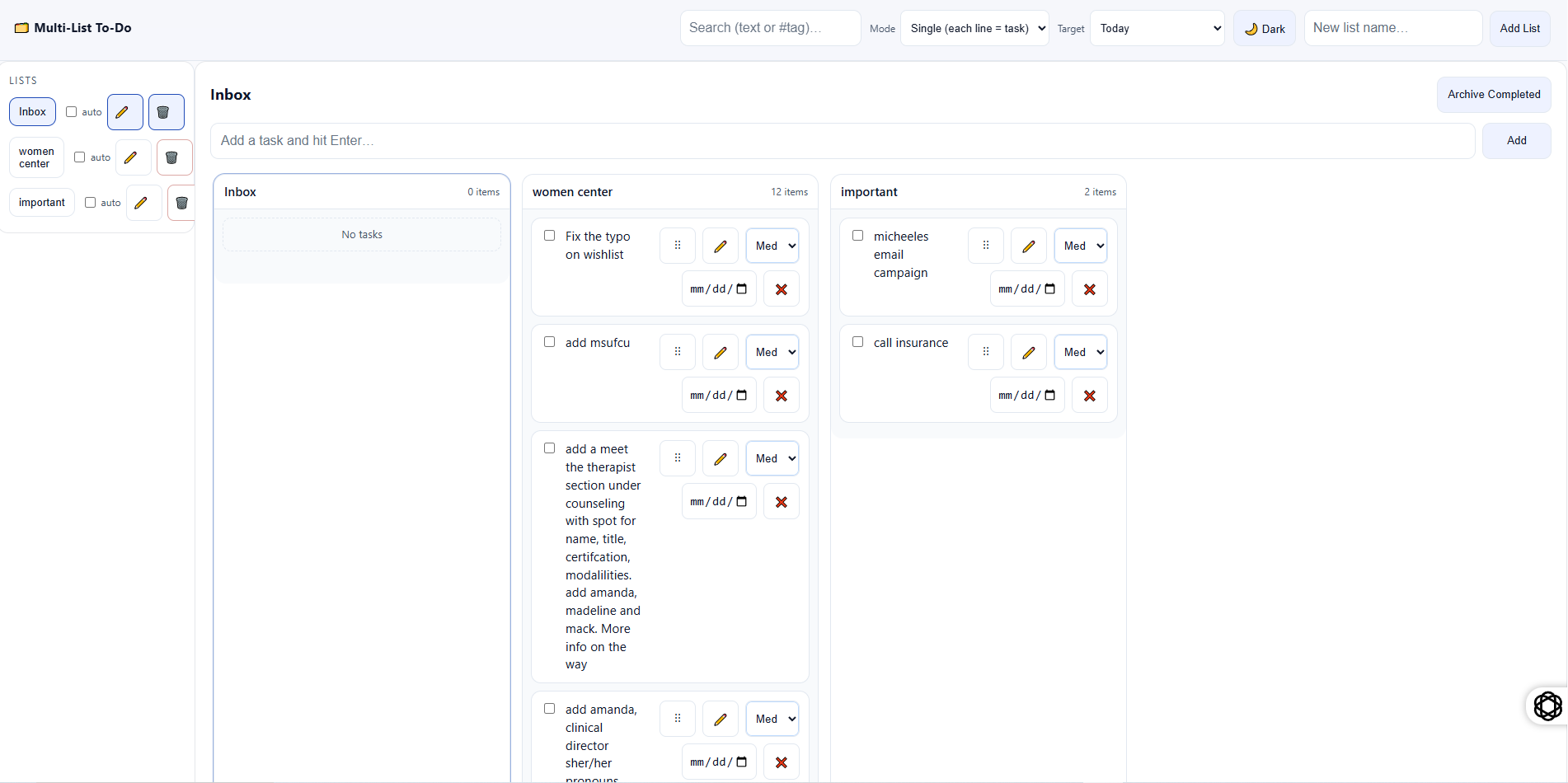Delete the call insurance task

click(1090, 396)
